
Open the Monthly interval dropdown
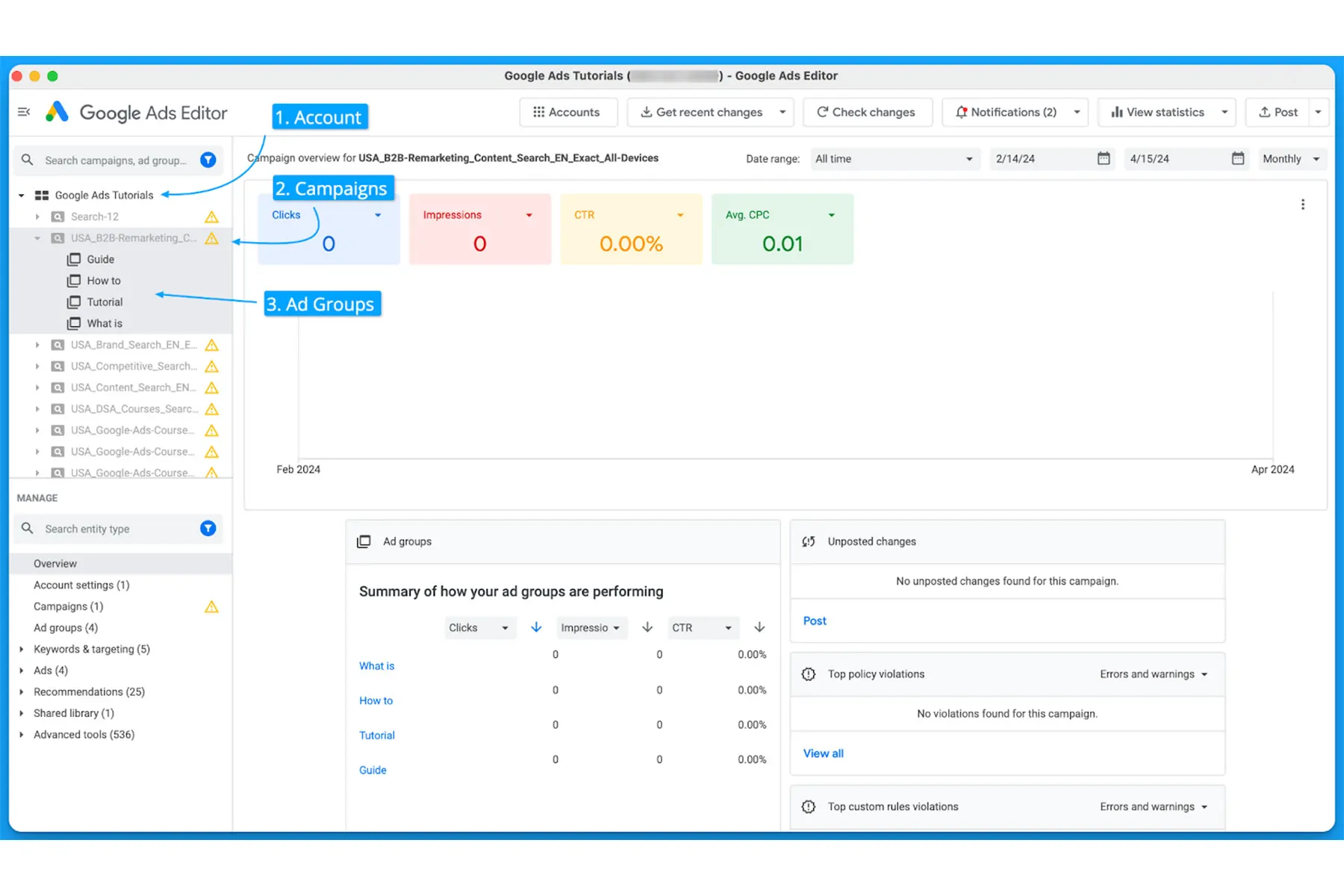[1291, 158]
